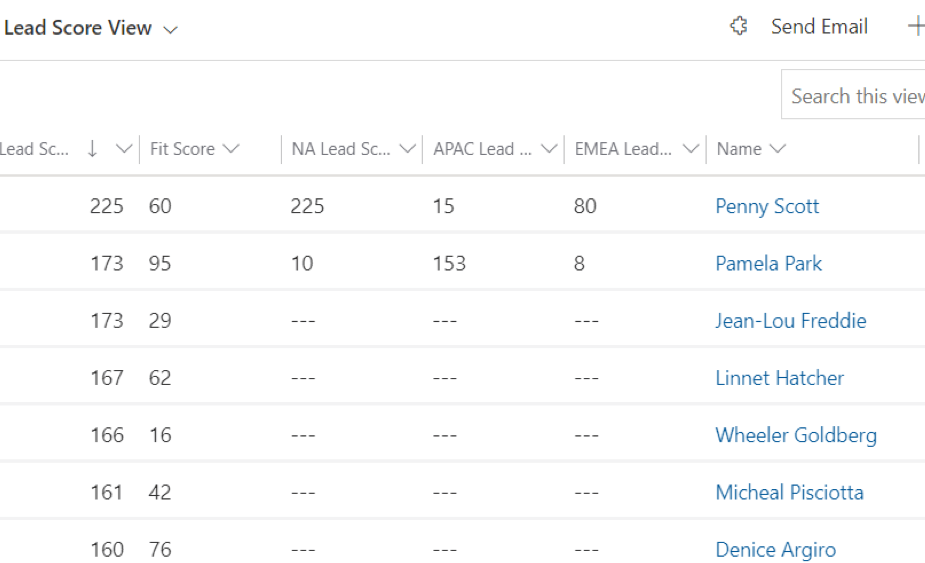Select Penny Scott's NA Lead Score cell 225
Image resolution: width=925 pixels, height=563 pixels.
click(x=308, y=206)
